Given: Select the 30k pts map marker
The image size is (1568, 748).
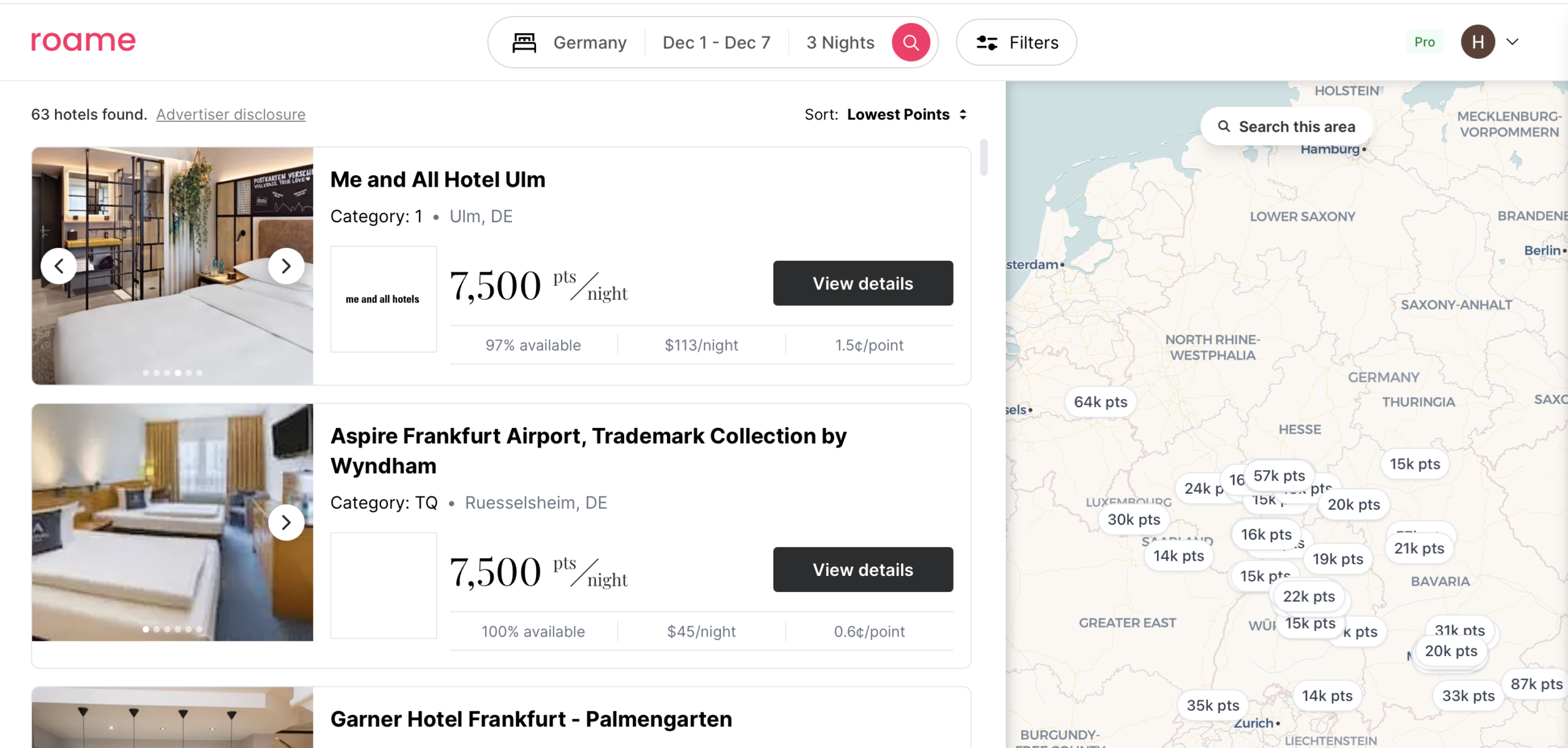Looking at the screenshot, I should (x=1134, y=520).
